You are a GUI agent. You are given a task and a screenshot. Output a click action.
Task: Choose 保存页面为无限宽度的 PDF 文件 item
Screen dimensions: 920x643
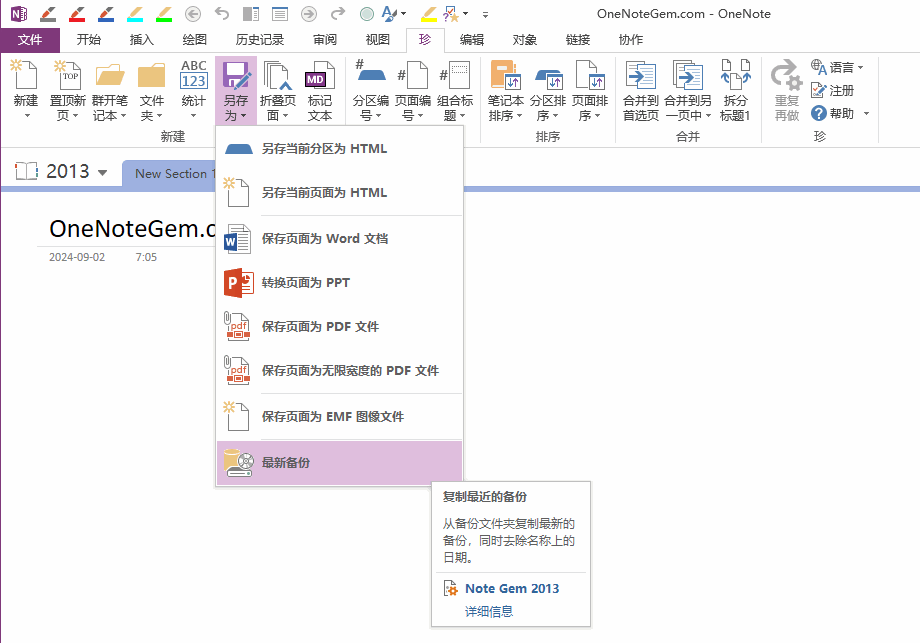pyautogui.click(x=340, y=371)
